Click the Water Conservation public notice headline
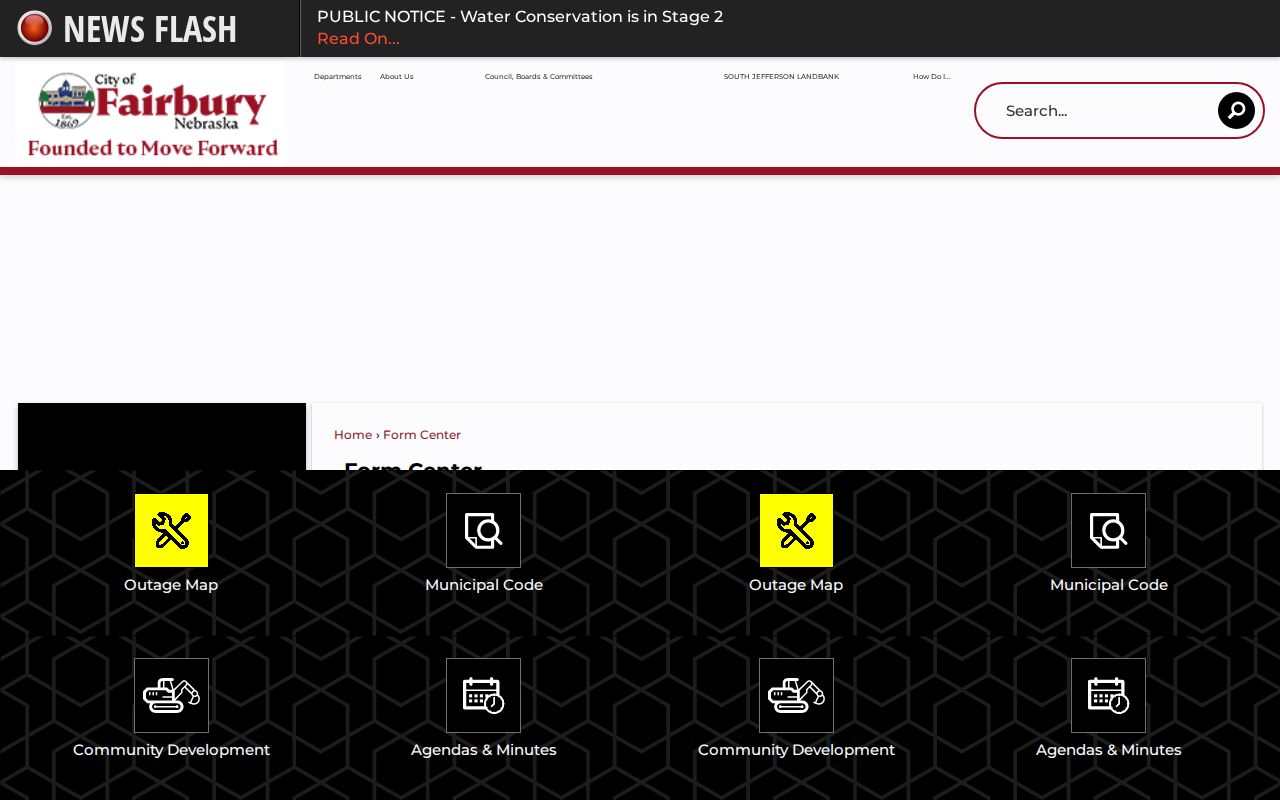 520,17
